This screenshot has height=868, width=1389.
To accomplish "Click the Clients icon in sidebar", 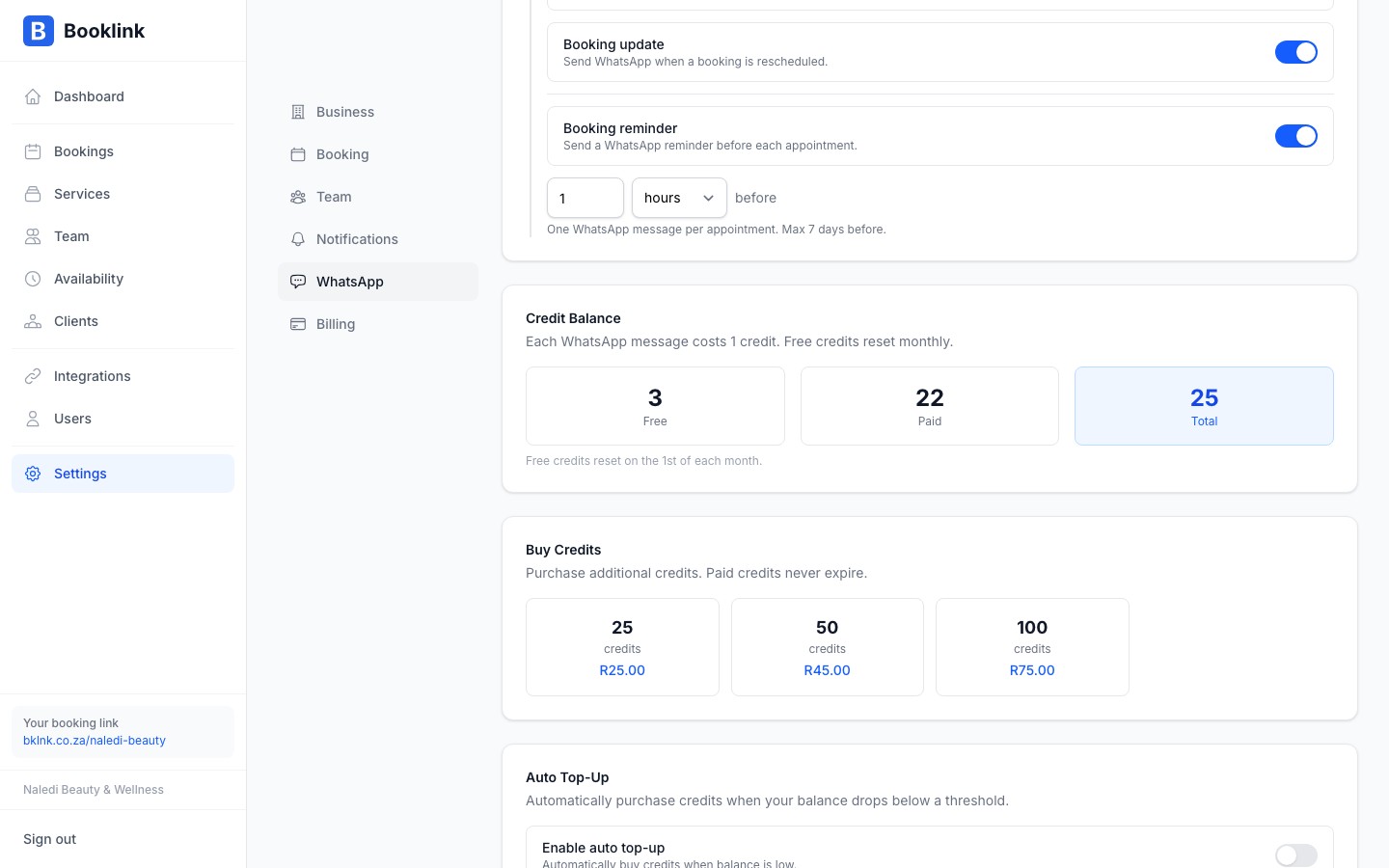I will click(33, 321).
